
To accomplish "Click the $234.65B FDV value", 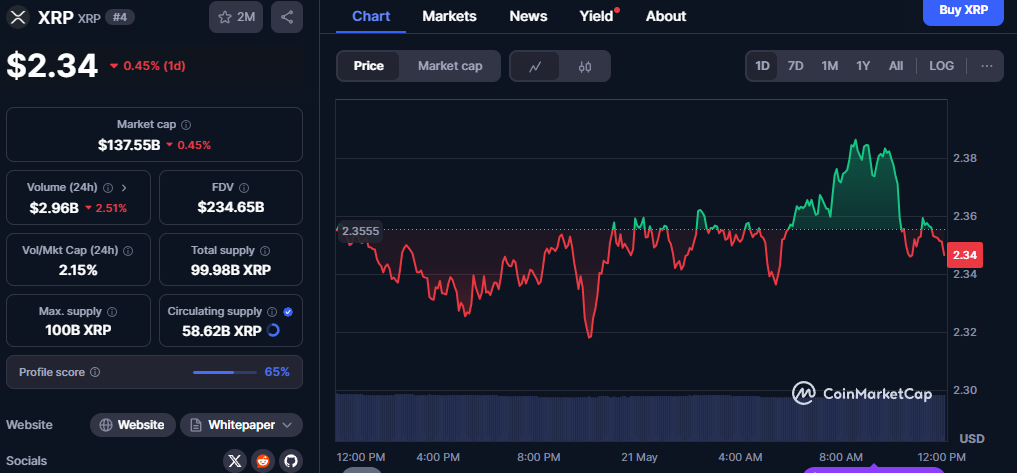I will 231,208.
